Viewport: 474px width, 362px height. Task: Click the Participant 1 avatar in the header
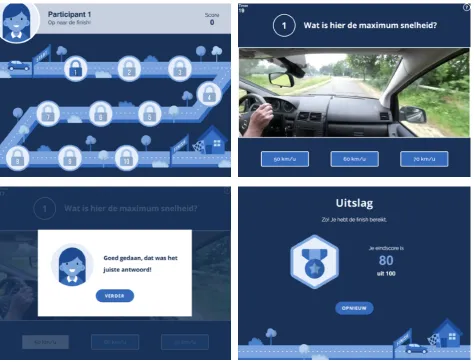coord(16,22)
